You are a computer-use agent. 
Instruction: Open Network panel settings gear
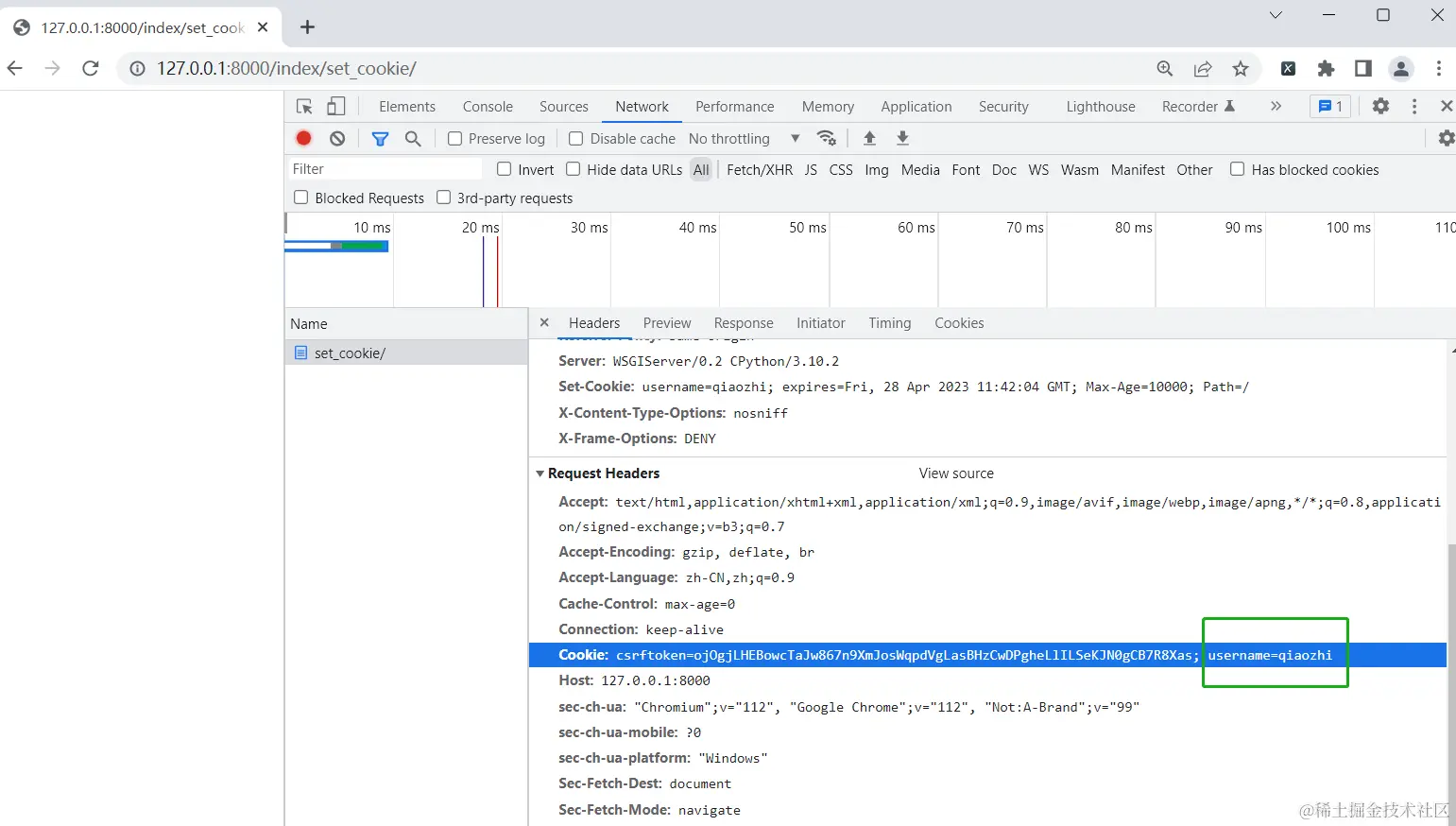[1447, 138]
